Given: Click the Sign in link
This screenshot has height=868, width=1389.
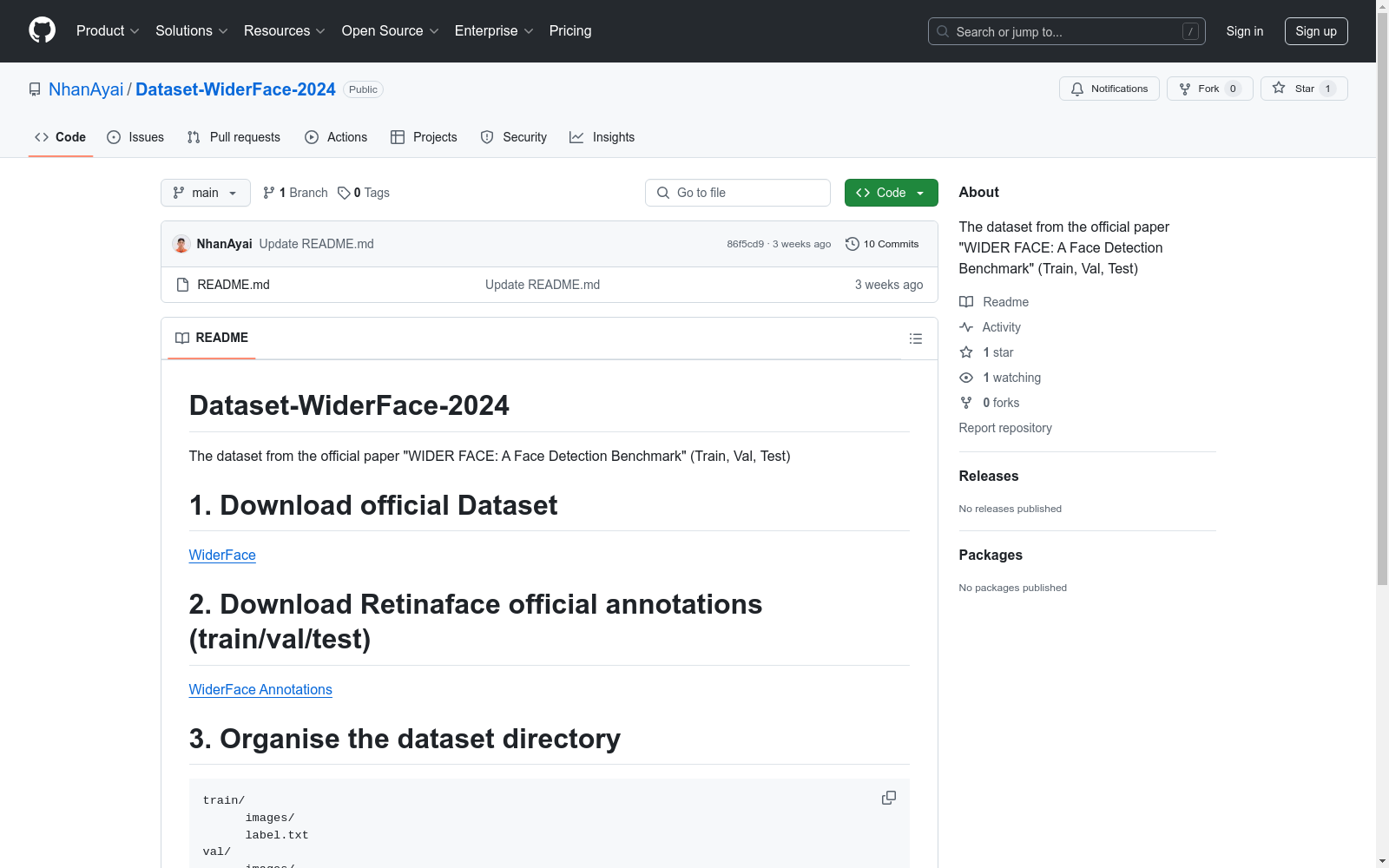Looking at the screenshot, I should click(x=1244, y=31).
